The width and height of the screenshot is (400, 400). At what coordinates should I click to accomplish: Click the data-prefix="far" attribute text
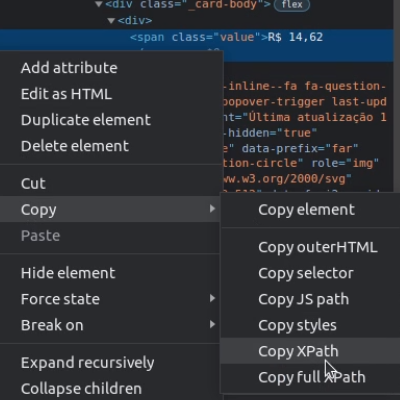[300, 148]
